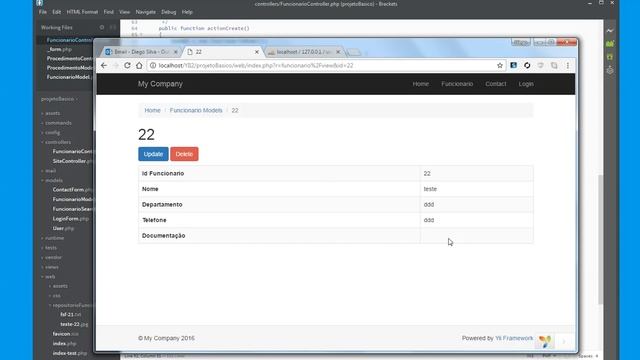
Task: Click the S extension icon in browser toolbar
Action: 513,65
